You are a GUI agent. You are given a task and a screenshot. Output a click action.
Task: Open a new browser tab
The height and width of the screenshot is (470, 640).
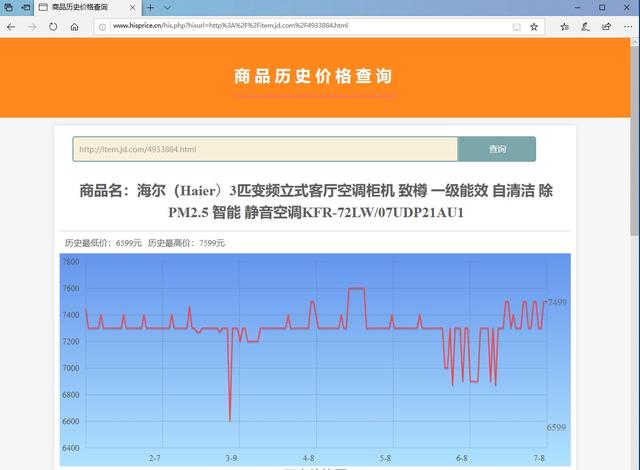(x=150, y=7)
